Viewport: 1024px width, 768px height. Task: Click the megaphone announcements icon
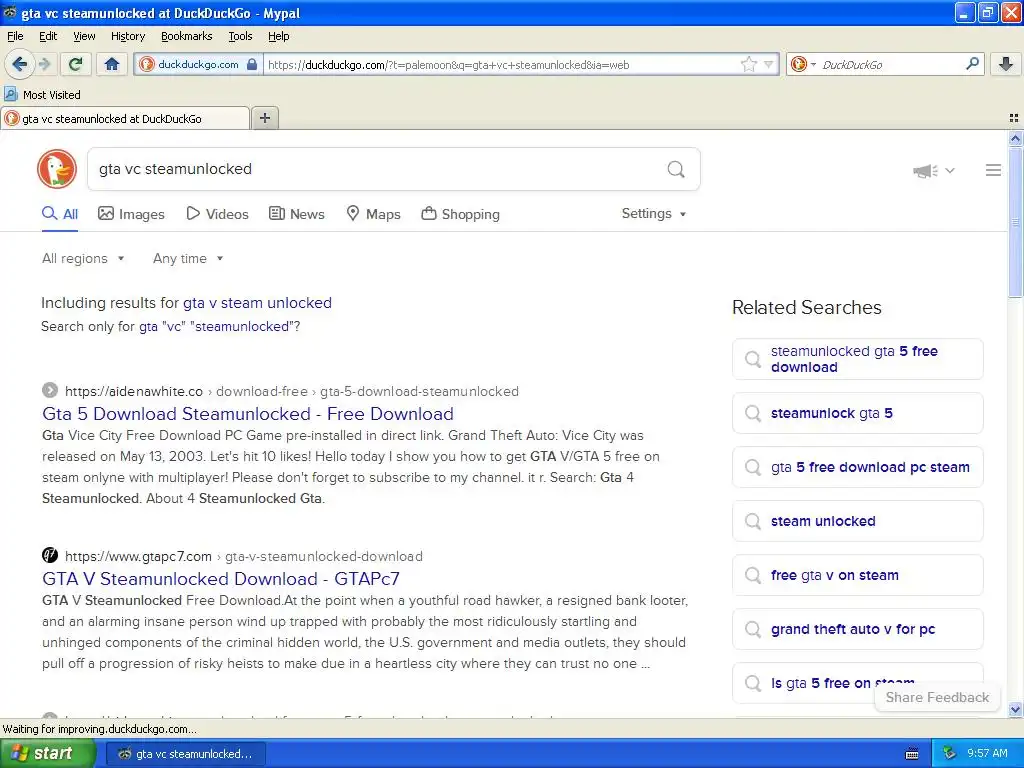point(925,171)
